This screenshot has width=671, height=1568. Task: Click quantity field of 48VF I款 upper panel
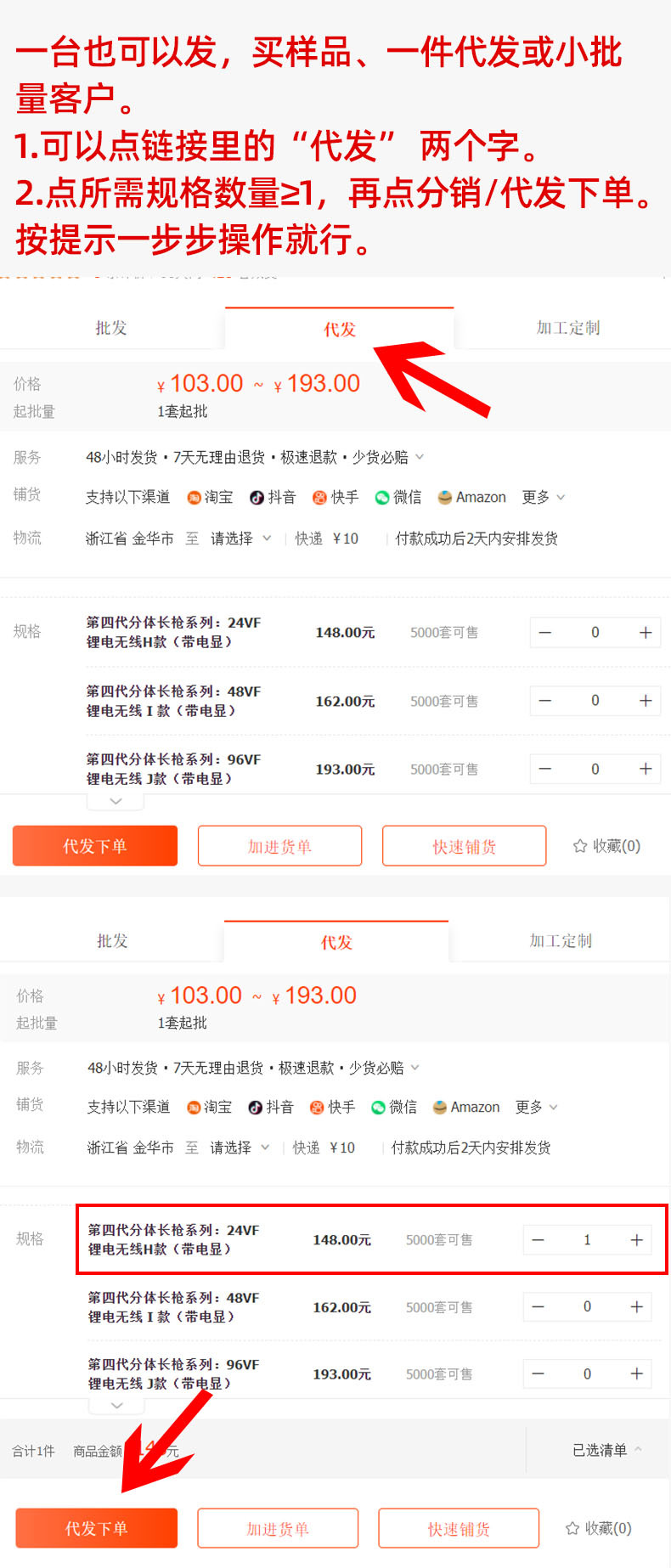pos(595,701)
